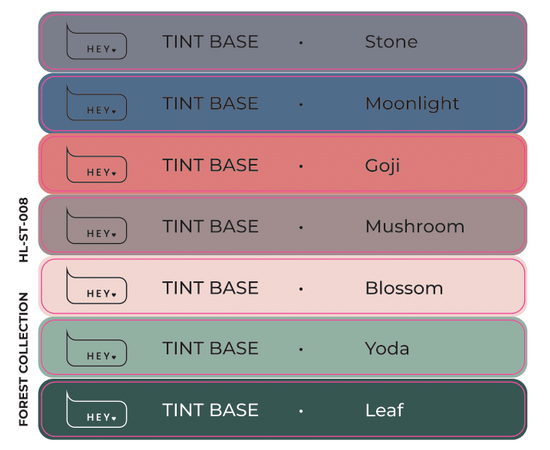
Task: Click TINT BASE text on Leaf bar
Action: (210, 410)
